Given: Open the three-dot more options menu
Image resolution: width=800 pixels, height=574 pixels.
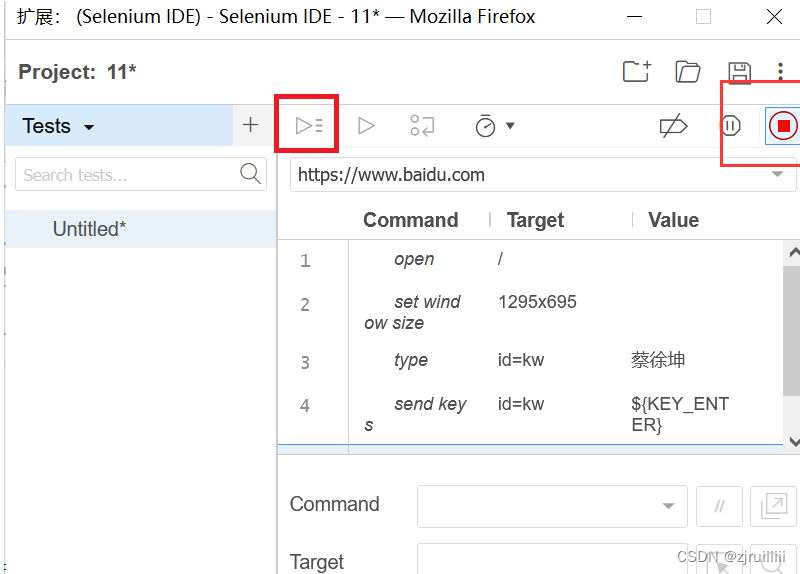Looking at the screenshot, I should [780, 71].
